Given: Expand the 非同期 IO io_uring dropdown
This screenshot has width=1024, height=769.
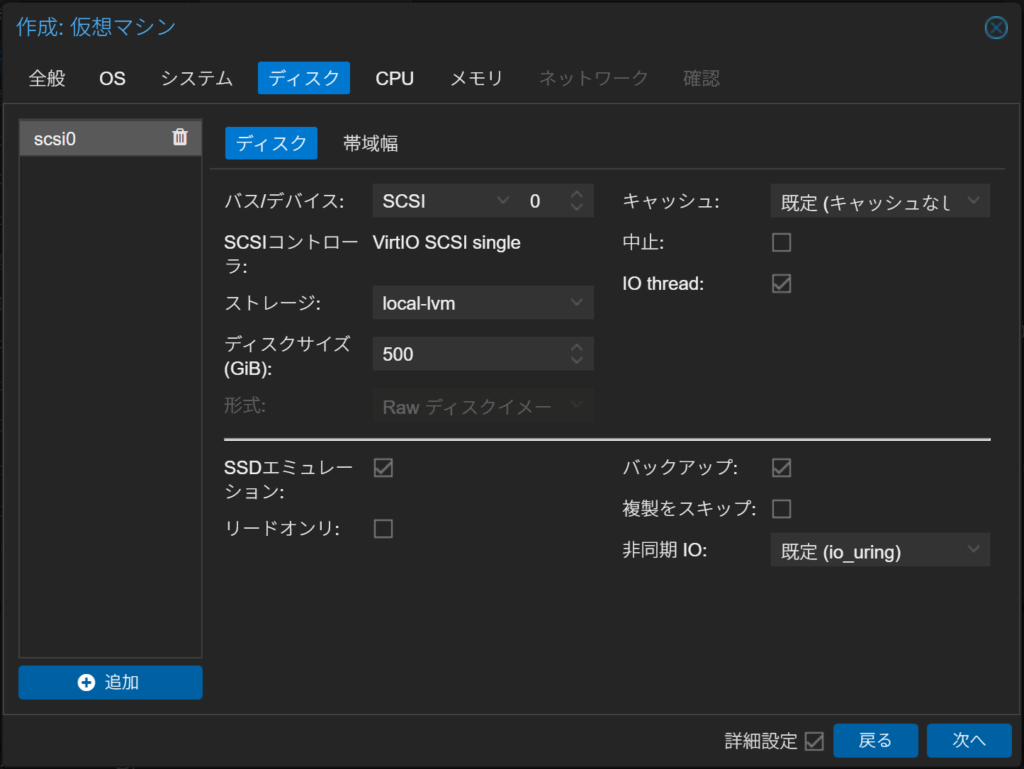Looking at the screenshot, I should click(x=879, y=551).
